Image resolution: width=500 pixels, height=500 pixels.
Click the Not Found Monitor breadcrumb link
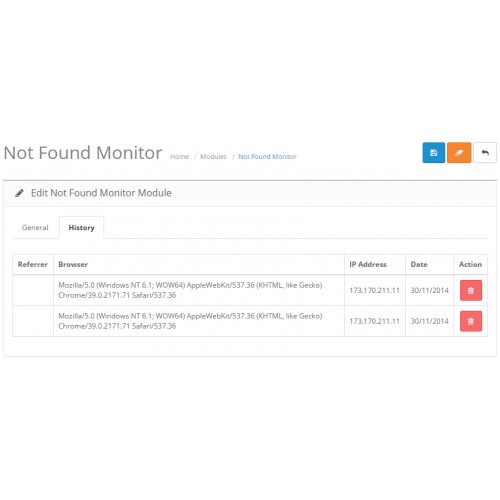click(x=267, y=157)
